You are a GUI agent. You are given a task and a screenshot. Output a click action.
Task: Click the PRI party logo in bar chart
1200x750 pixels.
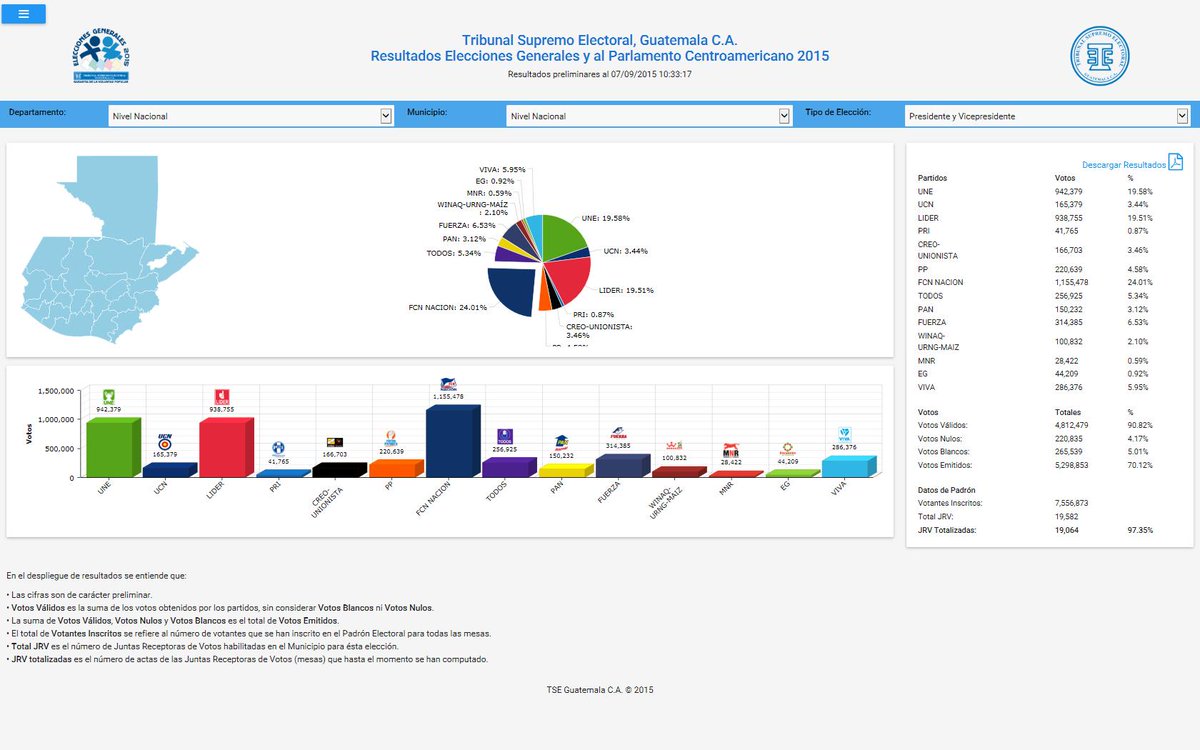coord(279,449)
